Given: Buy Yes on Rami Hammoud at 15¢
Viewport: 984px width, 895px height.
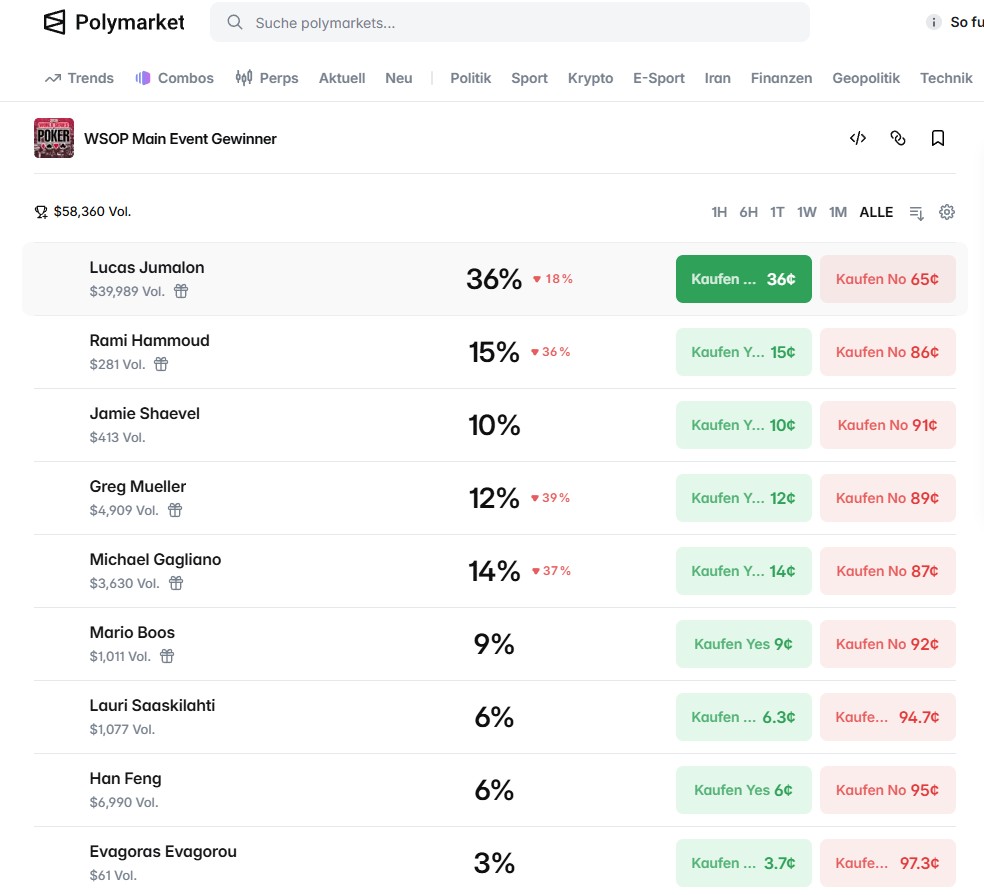Looking at the screenshot, I should point(744,352).
